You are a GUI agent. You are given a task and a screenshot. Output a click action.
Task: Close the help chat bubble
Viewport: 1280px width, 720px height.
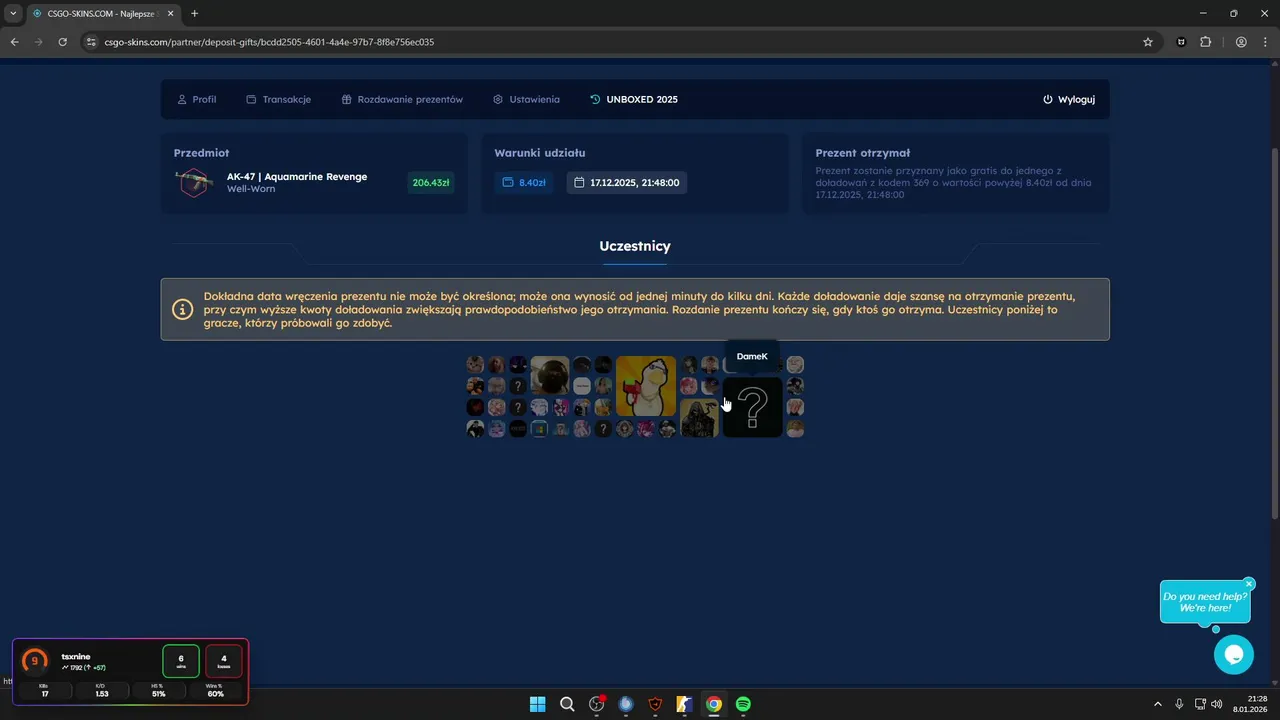click(1249, 584)
